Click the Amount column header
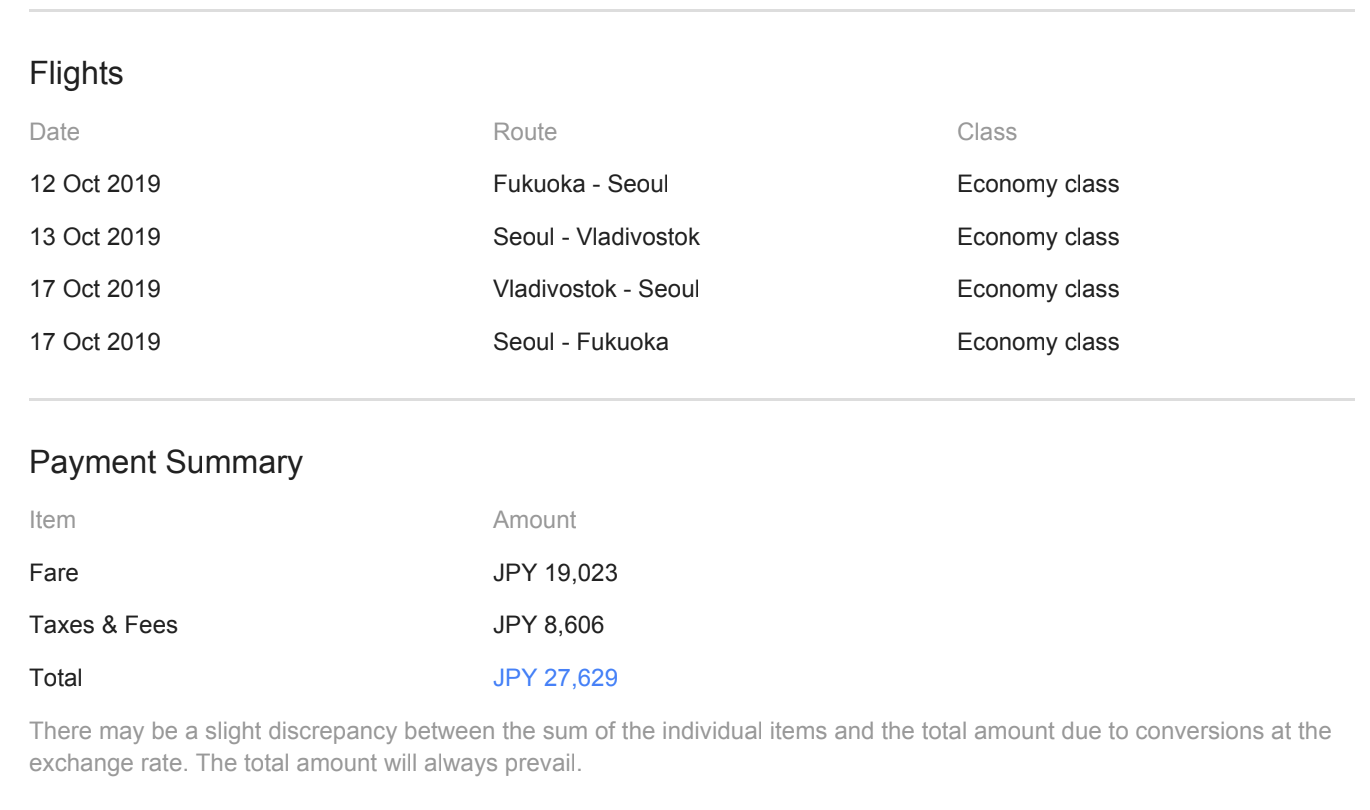The width and height of the screenshot is (1370, 810). 534,520
